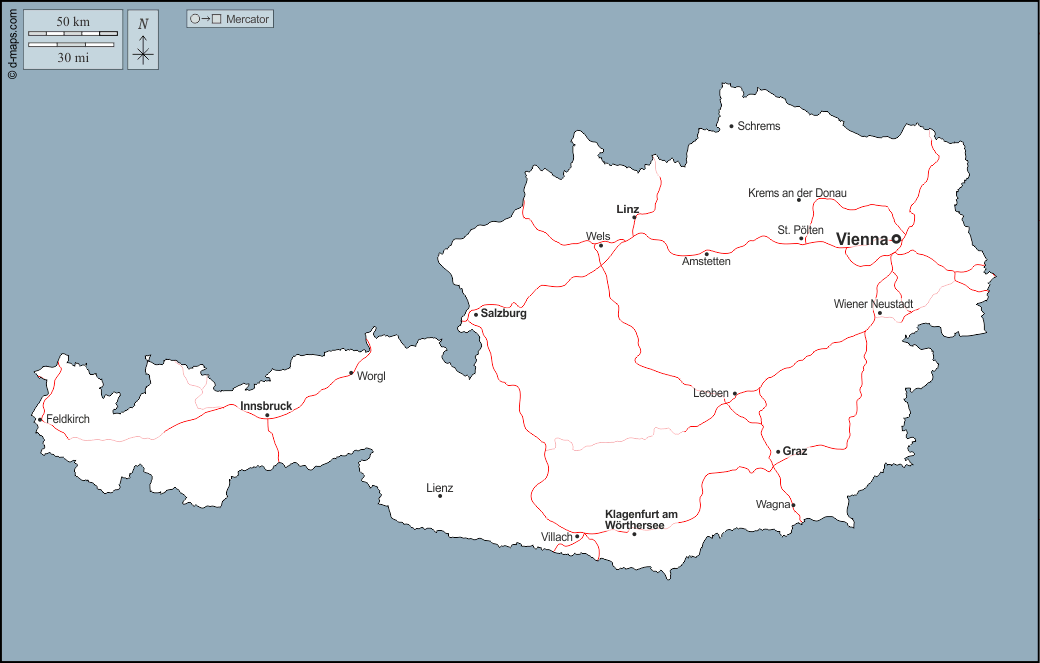Click the Mercator projection badge

pos(230,19)
